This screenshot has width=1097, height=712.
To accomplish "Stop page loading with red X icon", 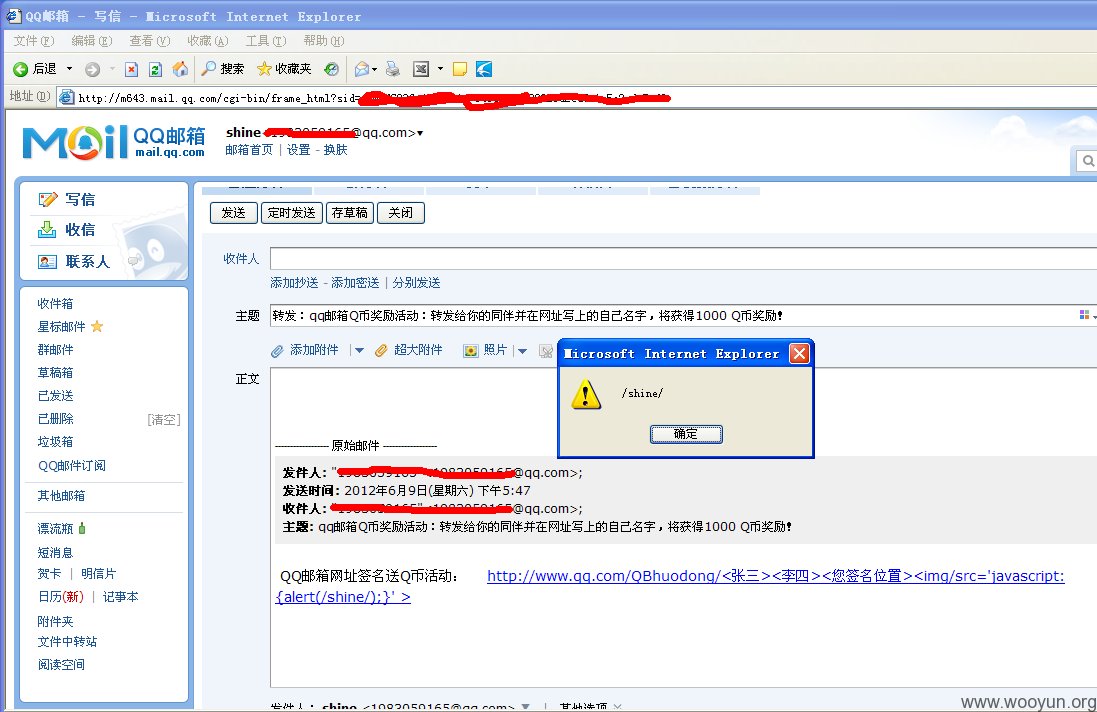I will (x=132, y=69).
